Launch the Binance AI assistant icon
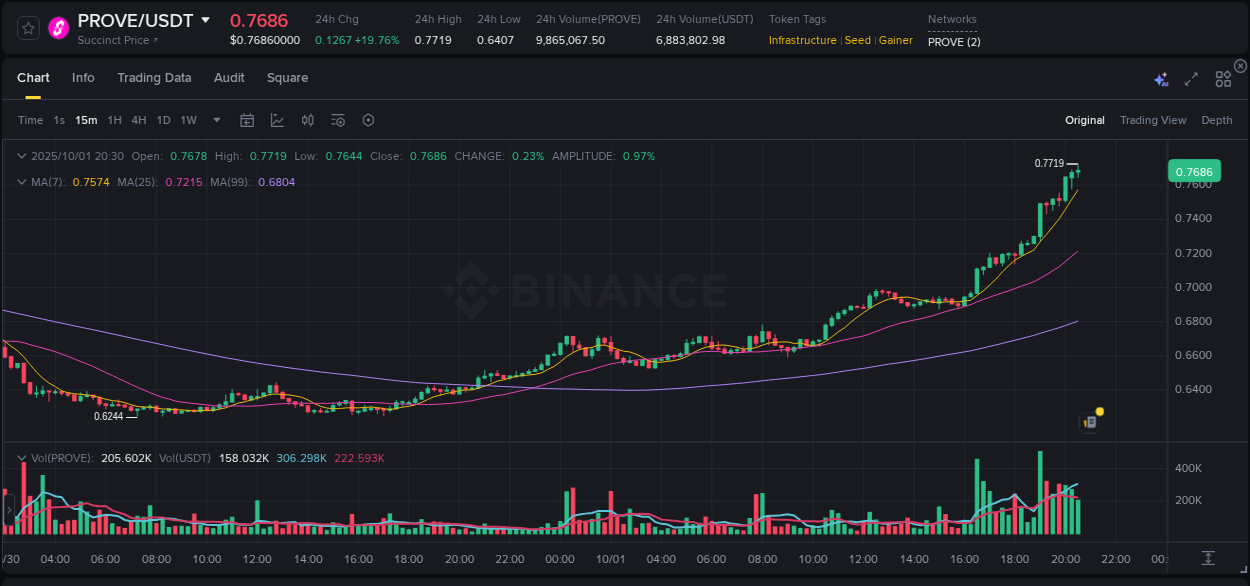Screen dimensions: 1250x586 [1161, 78]
